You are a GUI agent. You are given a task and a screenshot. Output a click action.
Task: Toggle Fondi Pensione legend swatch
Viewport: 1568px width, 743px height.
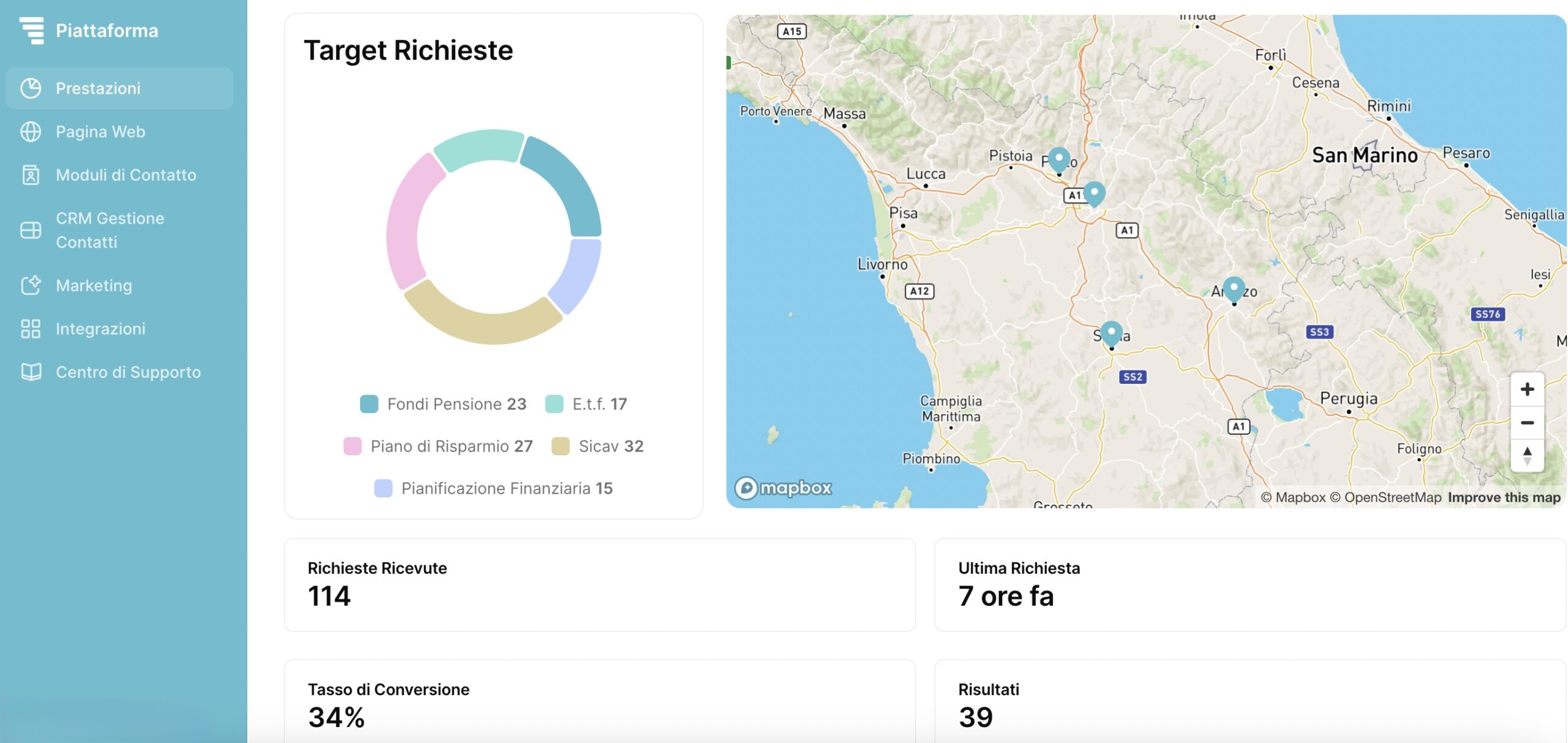[x=369, y=404]
